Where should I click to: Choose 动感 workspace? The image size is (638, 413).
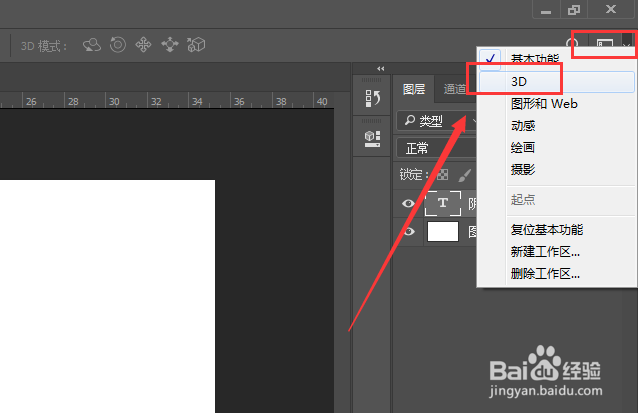click(556, 126)
